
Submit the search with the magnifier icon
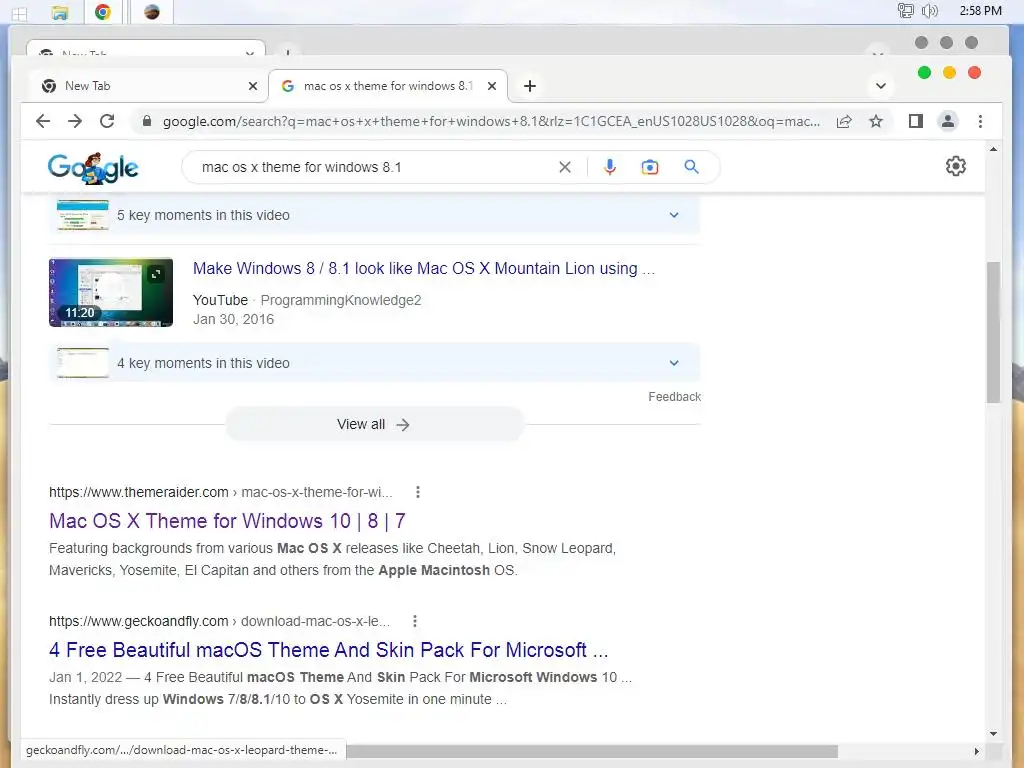tap(692, 167)
